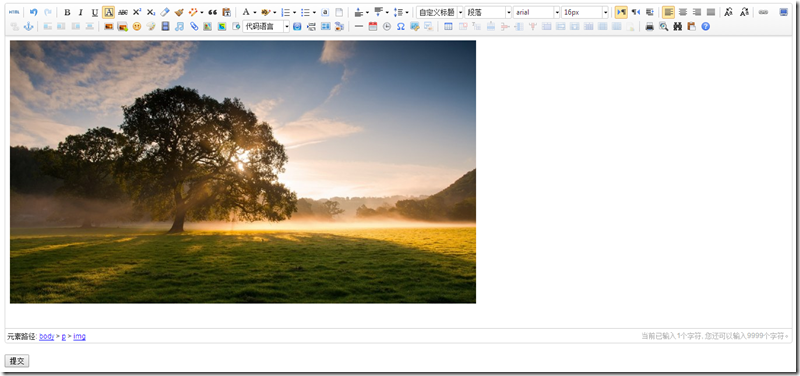The image size is (800, 376).
Task: Open the 段落 paragraph format dropdown
Action: pos(488,12)
